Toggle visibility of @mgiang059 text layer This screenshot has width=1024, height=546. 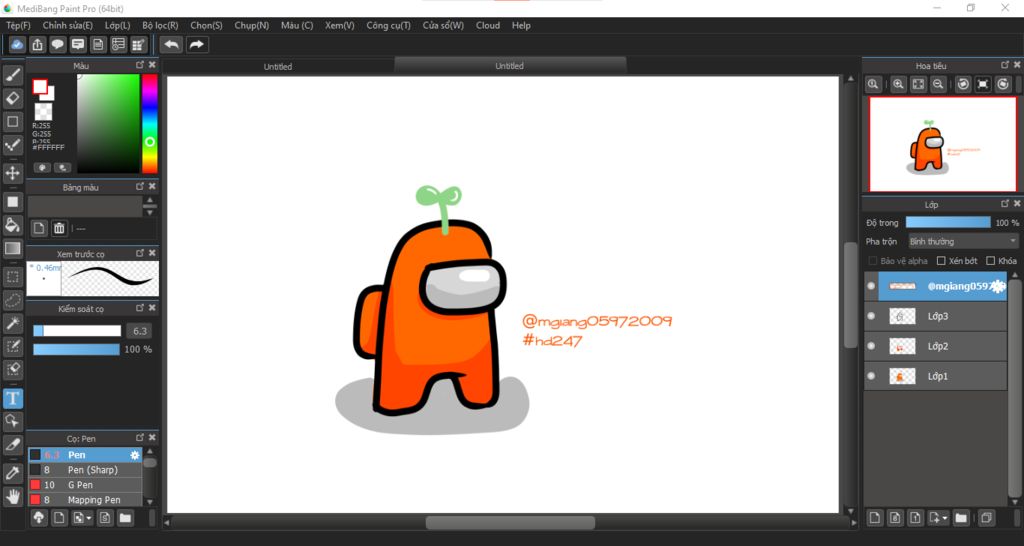click(x=871, y=286)
